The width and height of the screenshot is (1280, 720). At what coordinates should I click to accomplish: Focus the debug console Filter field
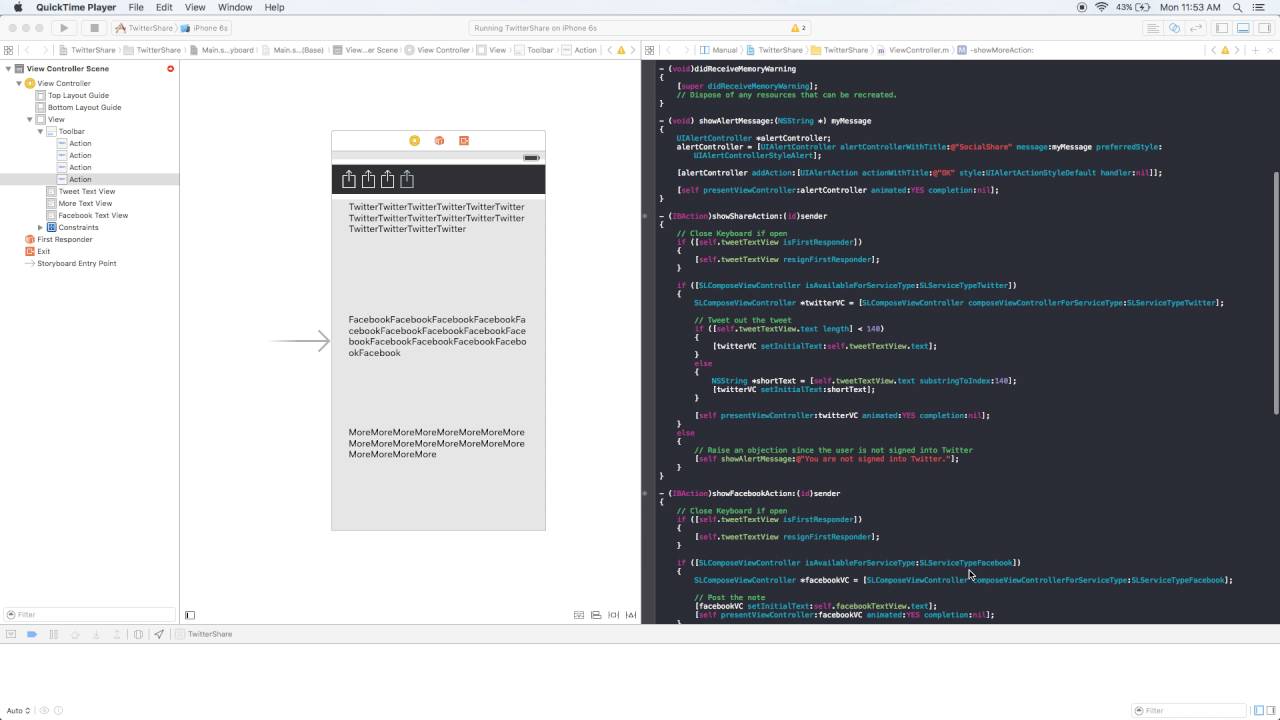click(1190, 711)
